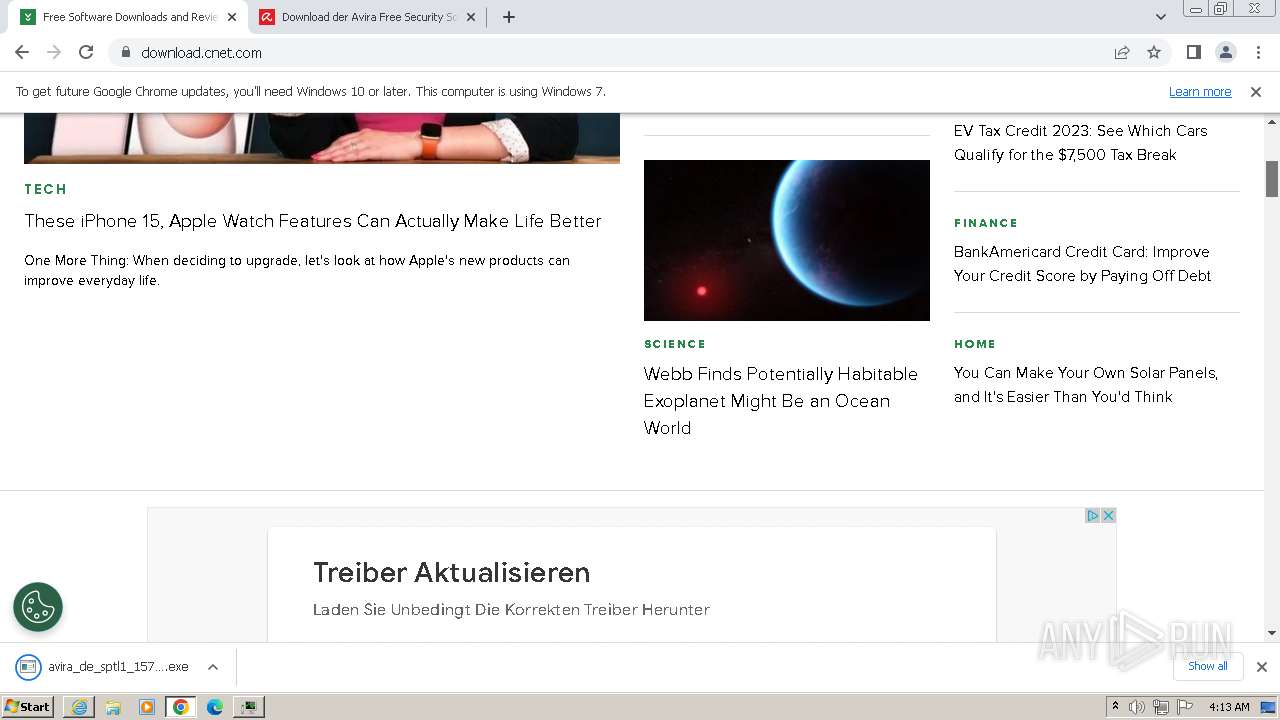Open a new tab with the plus button
The height and width of the screenshot is (720, 1280).
pyautogui.click(x=509, y=17)
